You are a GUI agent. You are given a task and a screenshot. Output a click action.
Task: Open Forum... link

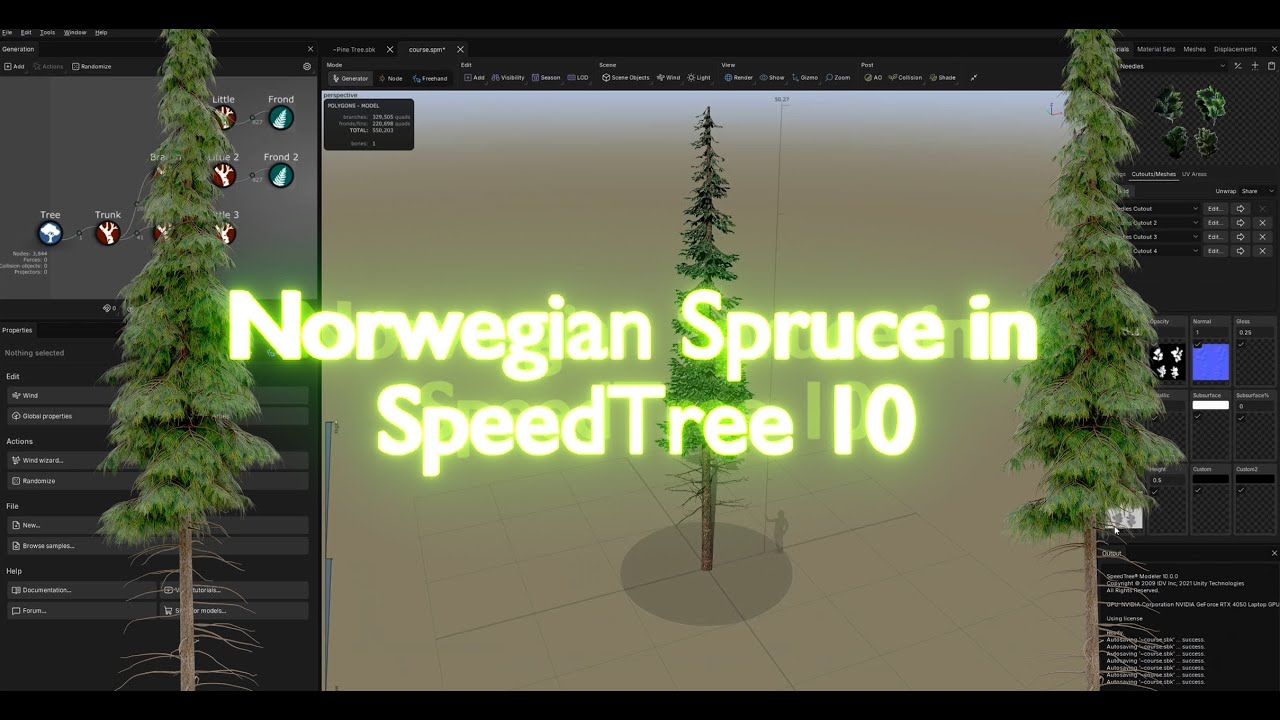(82, 610)
